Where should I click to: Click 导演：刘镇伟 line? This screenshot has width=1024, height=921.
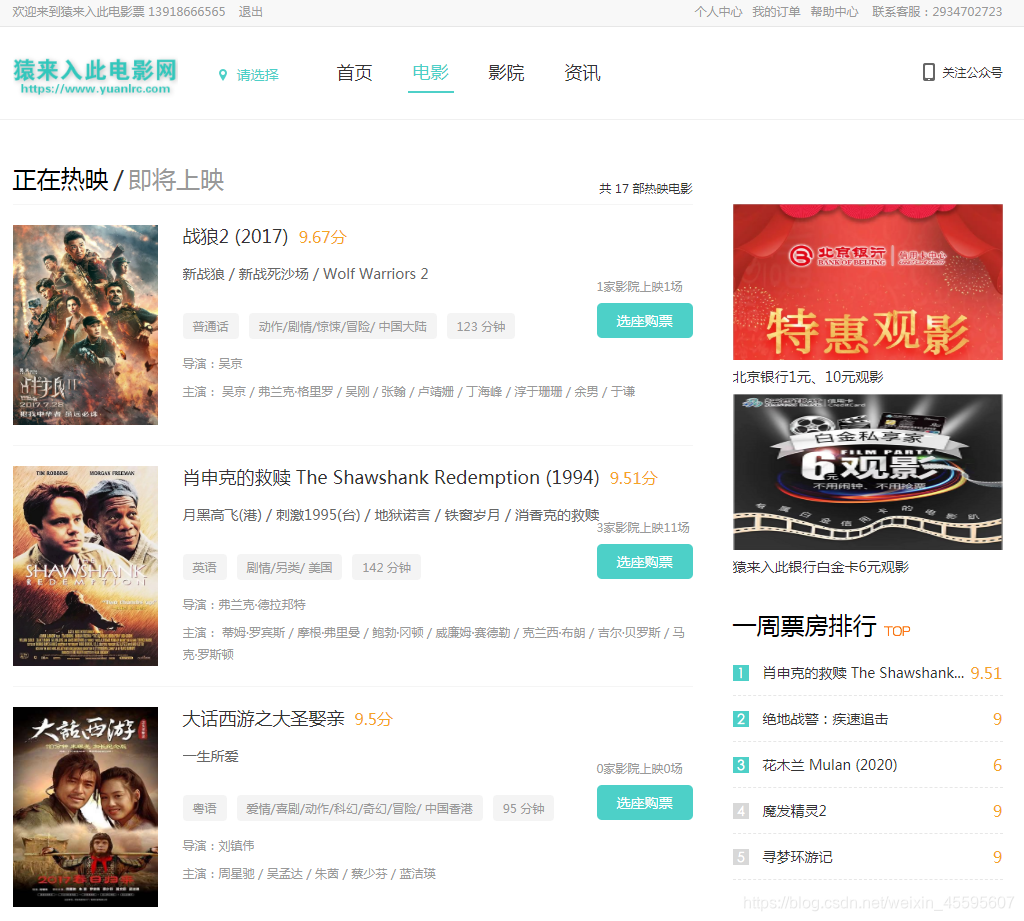click(x=218, y=846)
